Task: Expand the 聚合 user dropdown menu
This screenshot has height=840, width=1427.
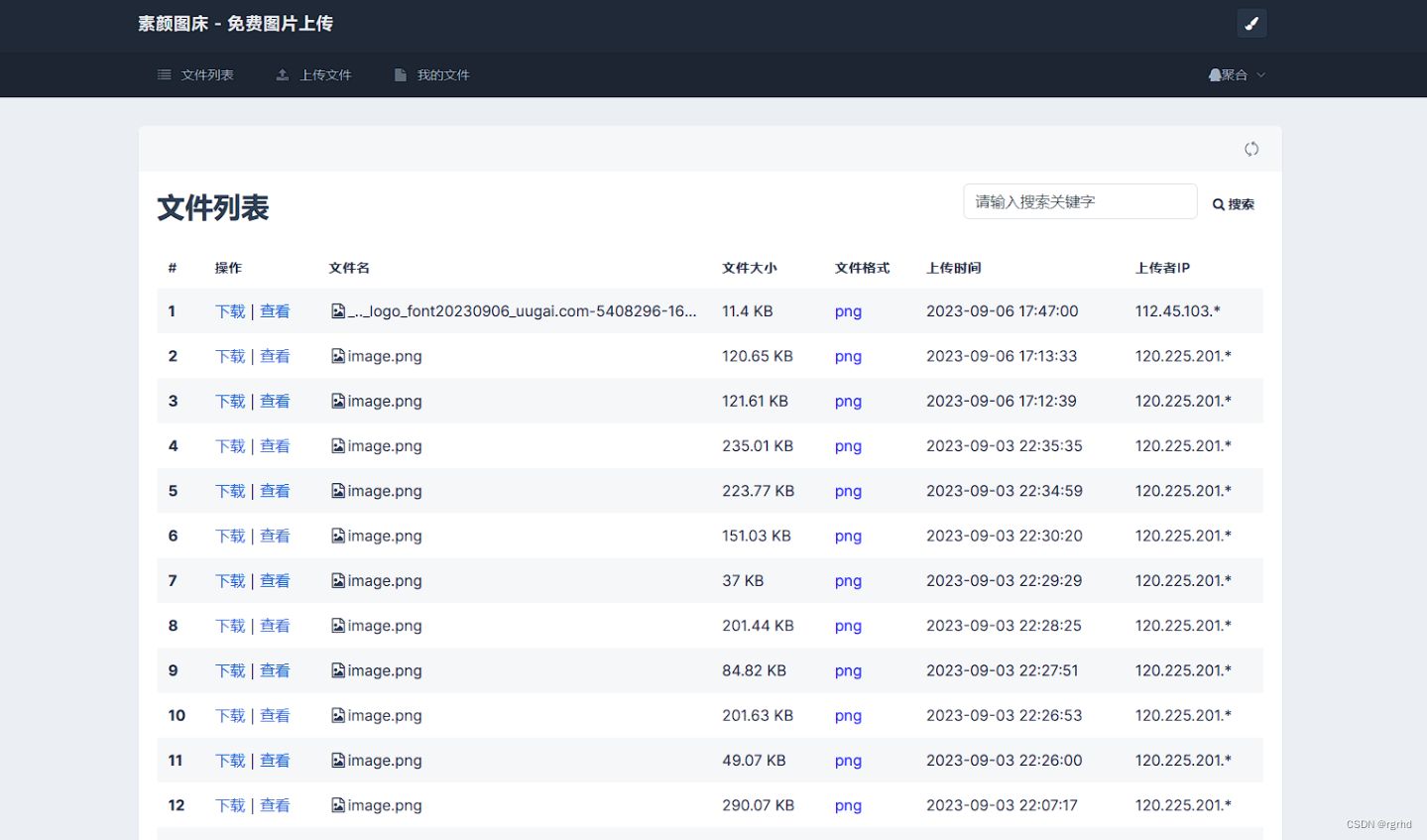Action: [x=1237, y=75]
